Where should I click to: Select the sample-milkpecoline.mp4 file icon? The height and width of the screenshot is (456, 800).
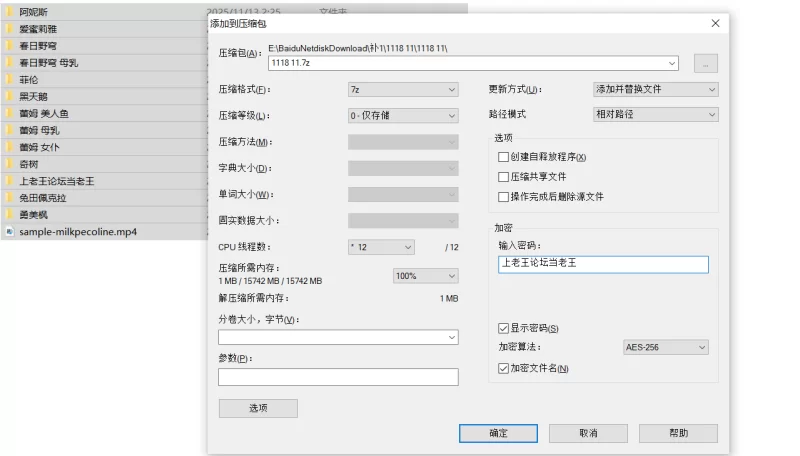pos(9,231)
